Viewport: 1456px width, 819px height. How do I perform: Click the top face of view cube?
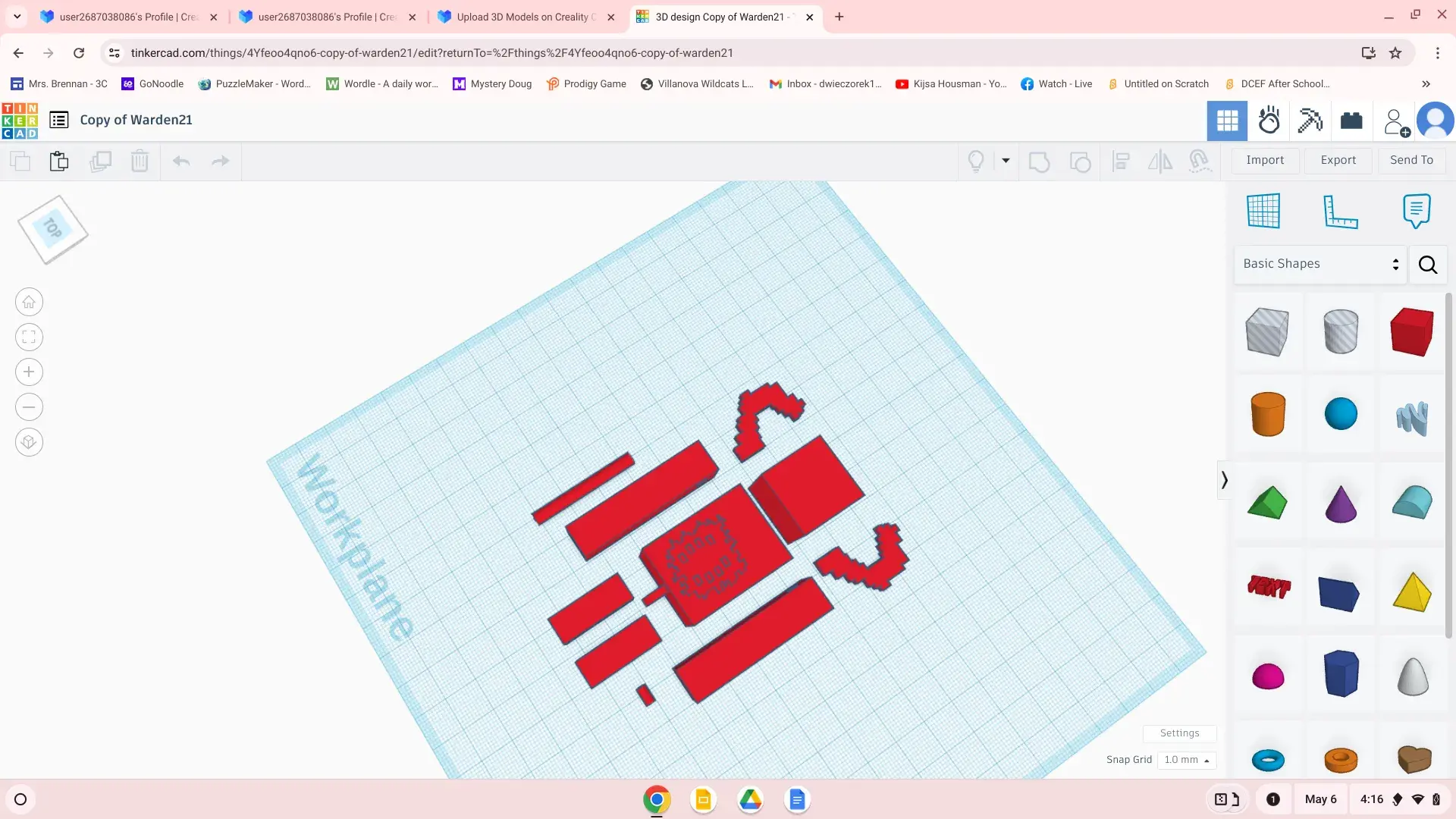coord(52,228)
